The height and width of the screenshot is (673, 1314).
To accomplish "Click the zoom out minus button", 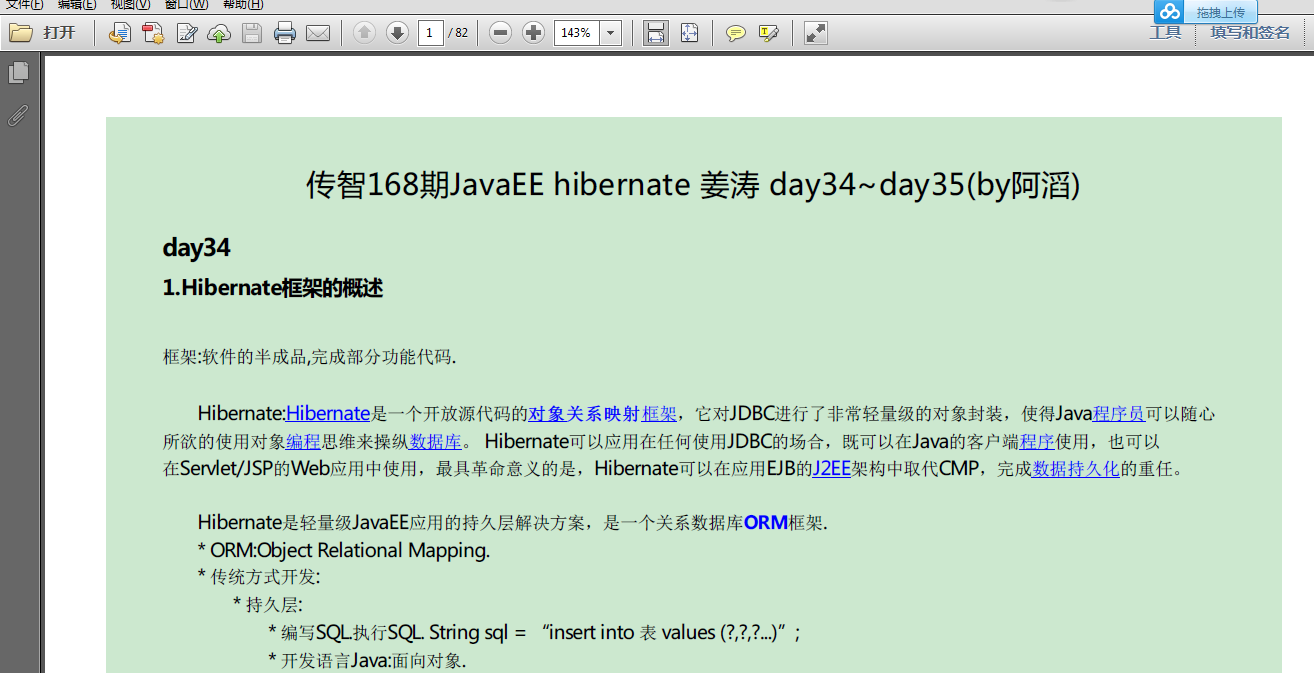I will (501, 33).
